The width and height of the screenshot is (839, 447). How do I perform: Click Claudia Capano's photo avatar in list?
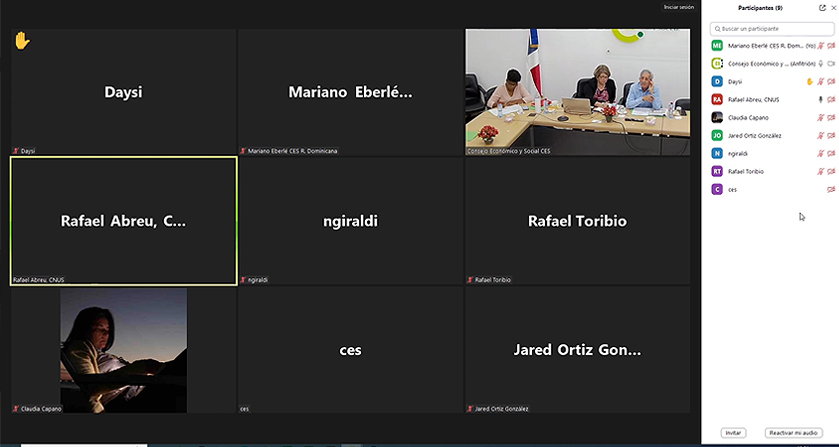[x=717, y=117]
